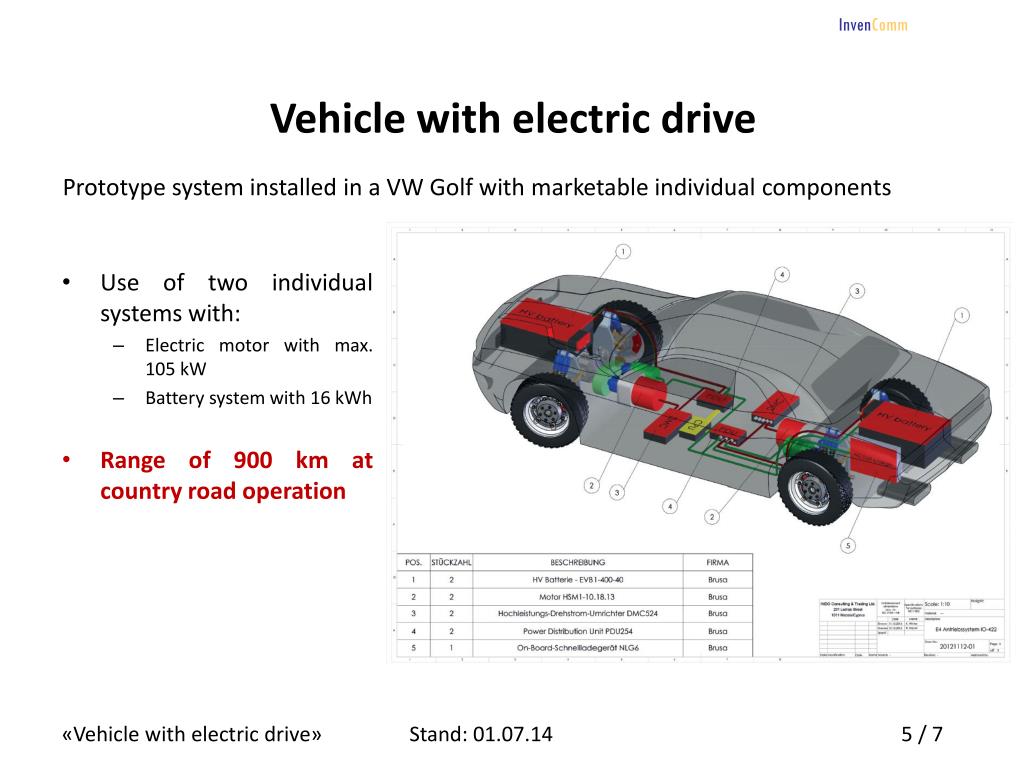Click the yellow CPU block in the car
Screen dimensions: 1024x768
697,426
